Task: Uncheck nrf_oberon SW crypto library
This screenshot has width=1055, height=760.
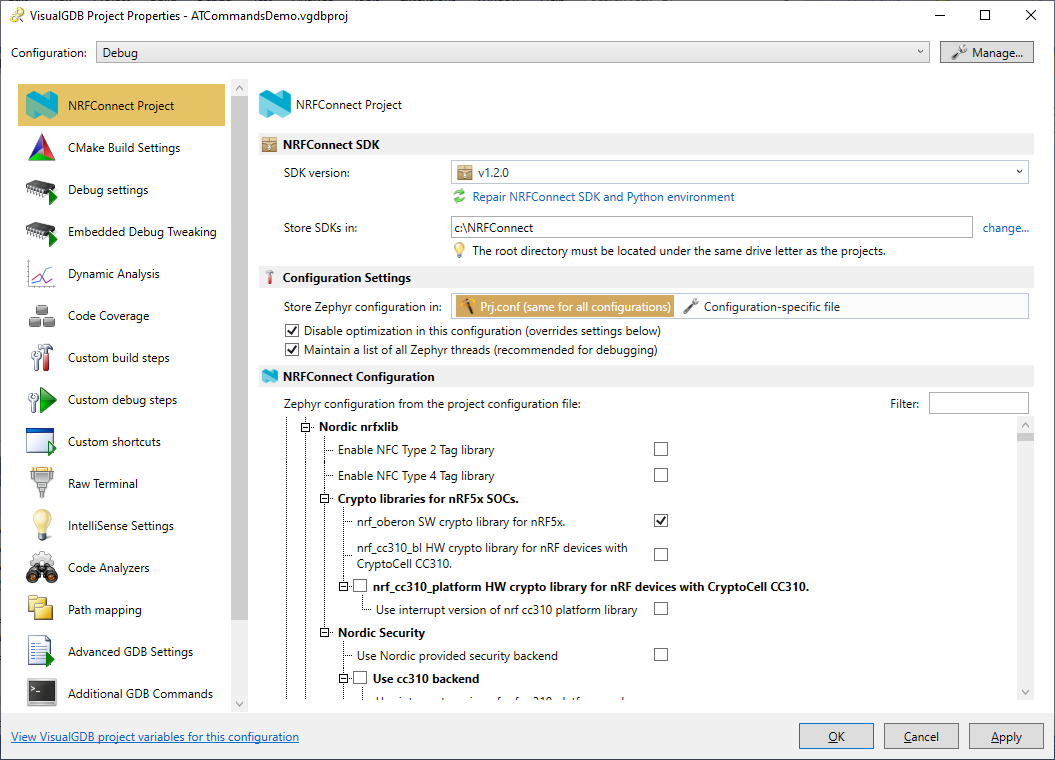Action: pyautogui.click(x=661, y=521)
